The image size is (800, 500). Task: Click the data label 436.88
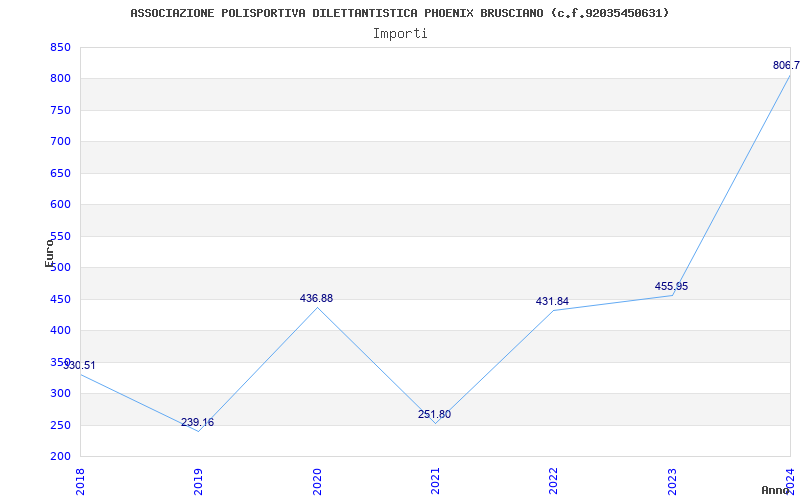pos(316,298)
